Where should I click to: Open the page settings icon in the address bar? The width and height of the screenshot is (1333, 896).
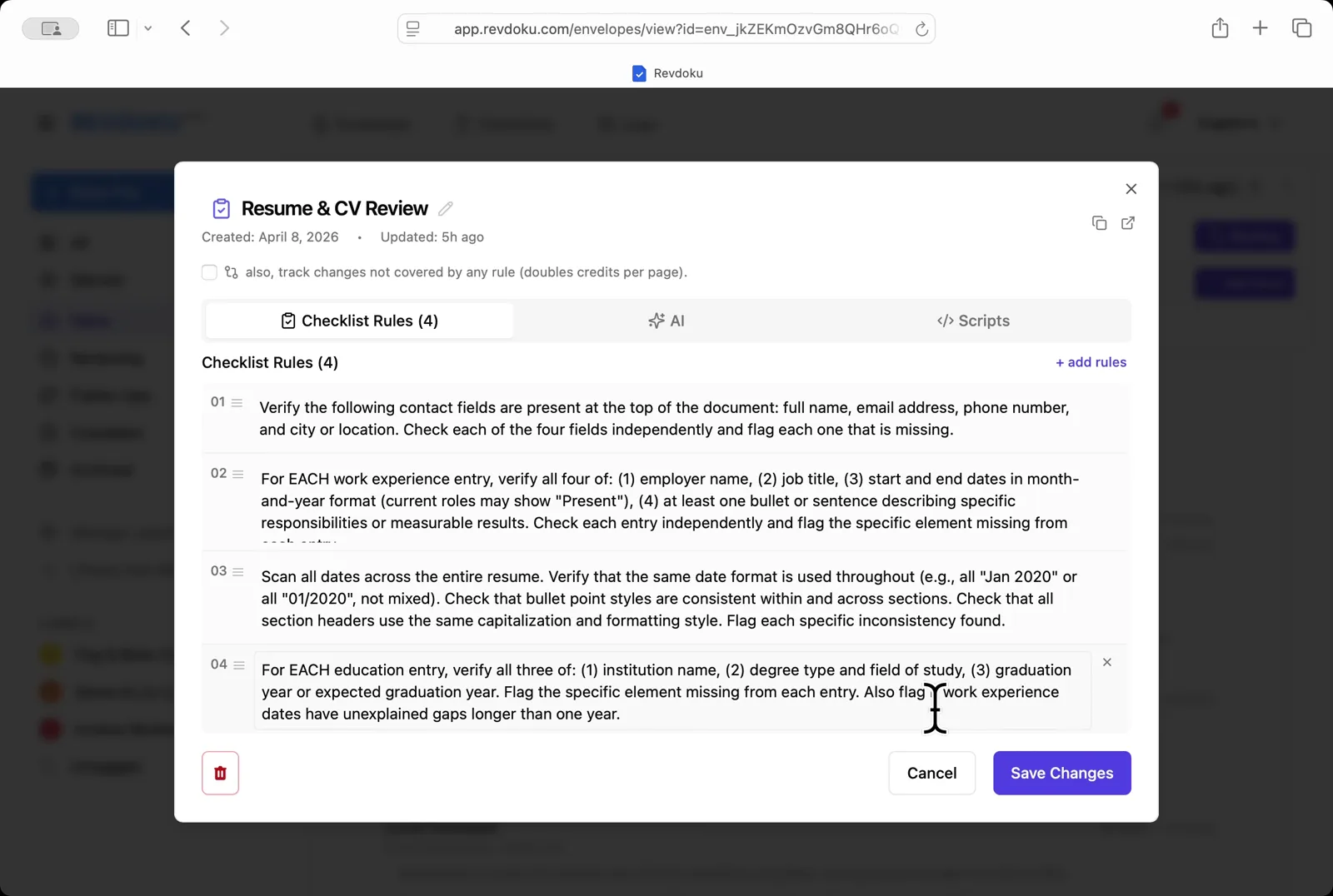(412, 28)
